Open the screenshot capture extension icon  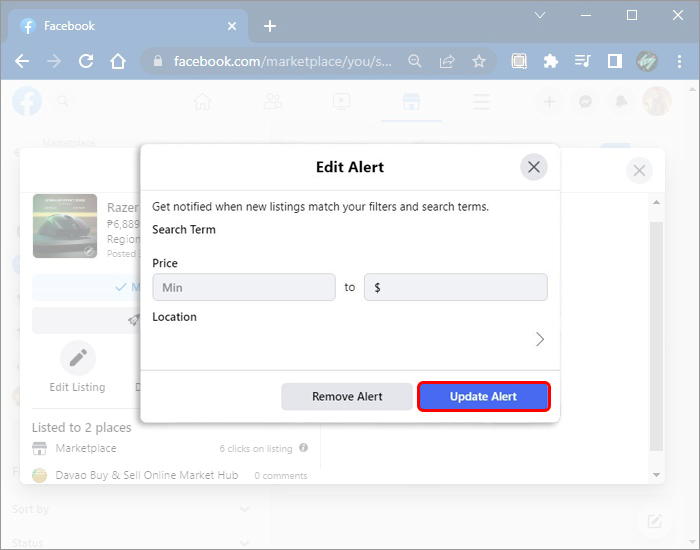tap(519, 61)
